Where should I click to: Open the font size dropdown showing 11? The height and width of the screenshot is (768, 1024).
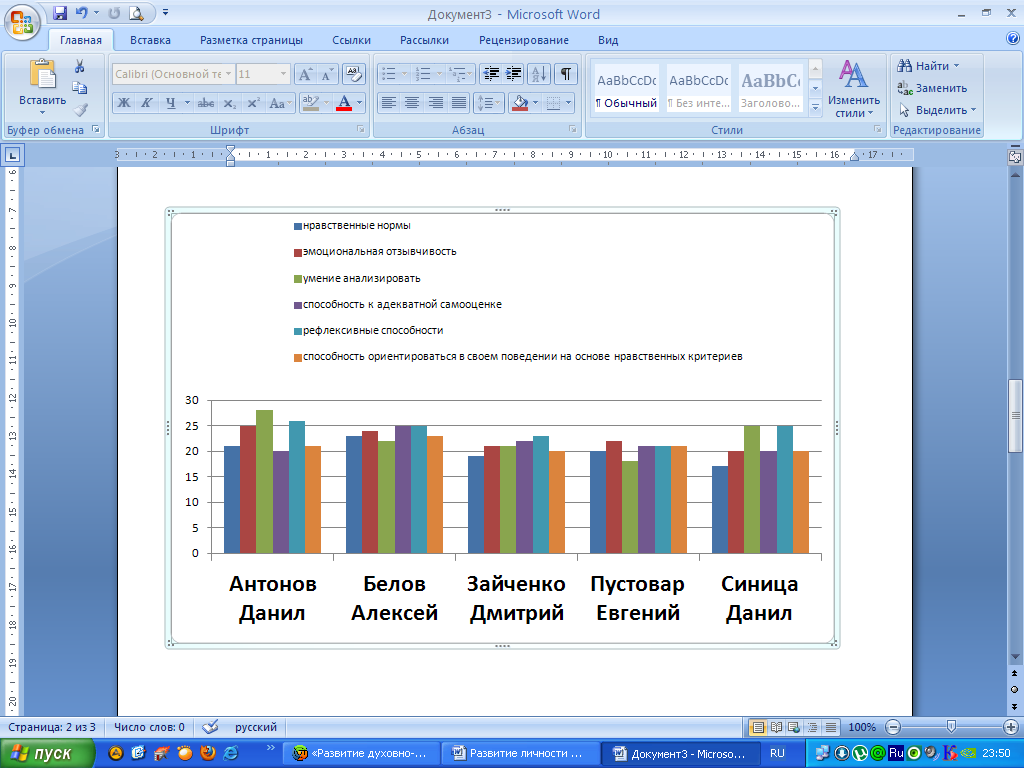(x=283, y=74)
